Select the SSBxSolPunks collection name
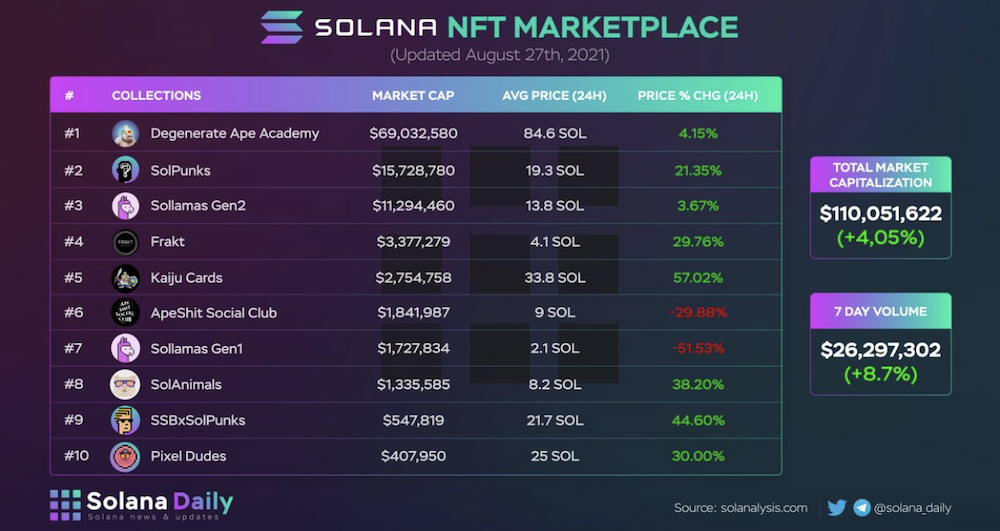The width and height of the screenshot is (1000, 531). pyautogui.click(x=198, y=420)
